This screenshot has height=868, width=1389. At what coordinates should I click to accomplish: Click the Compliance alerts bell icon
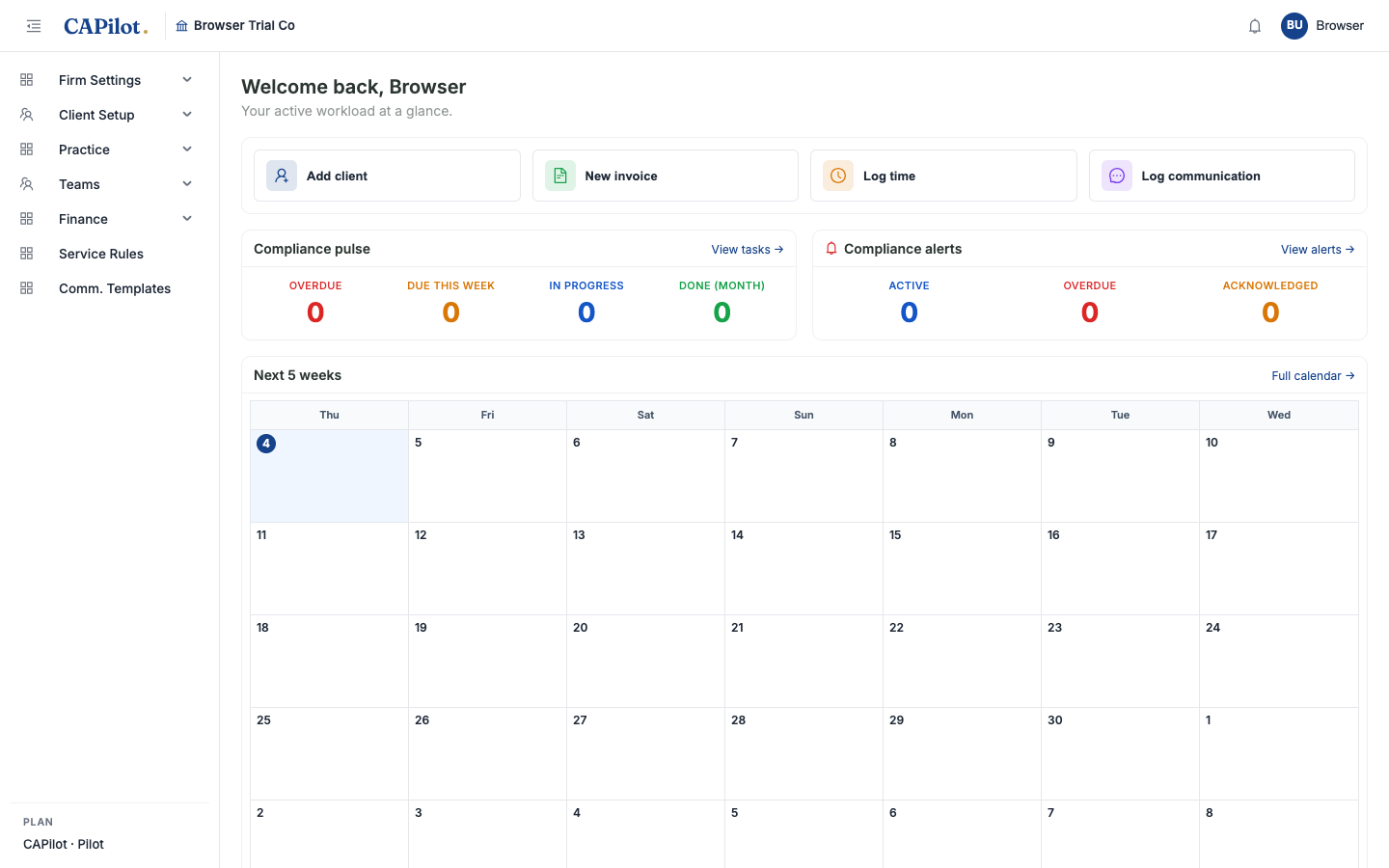(x=831, y=249)
